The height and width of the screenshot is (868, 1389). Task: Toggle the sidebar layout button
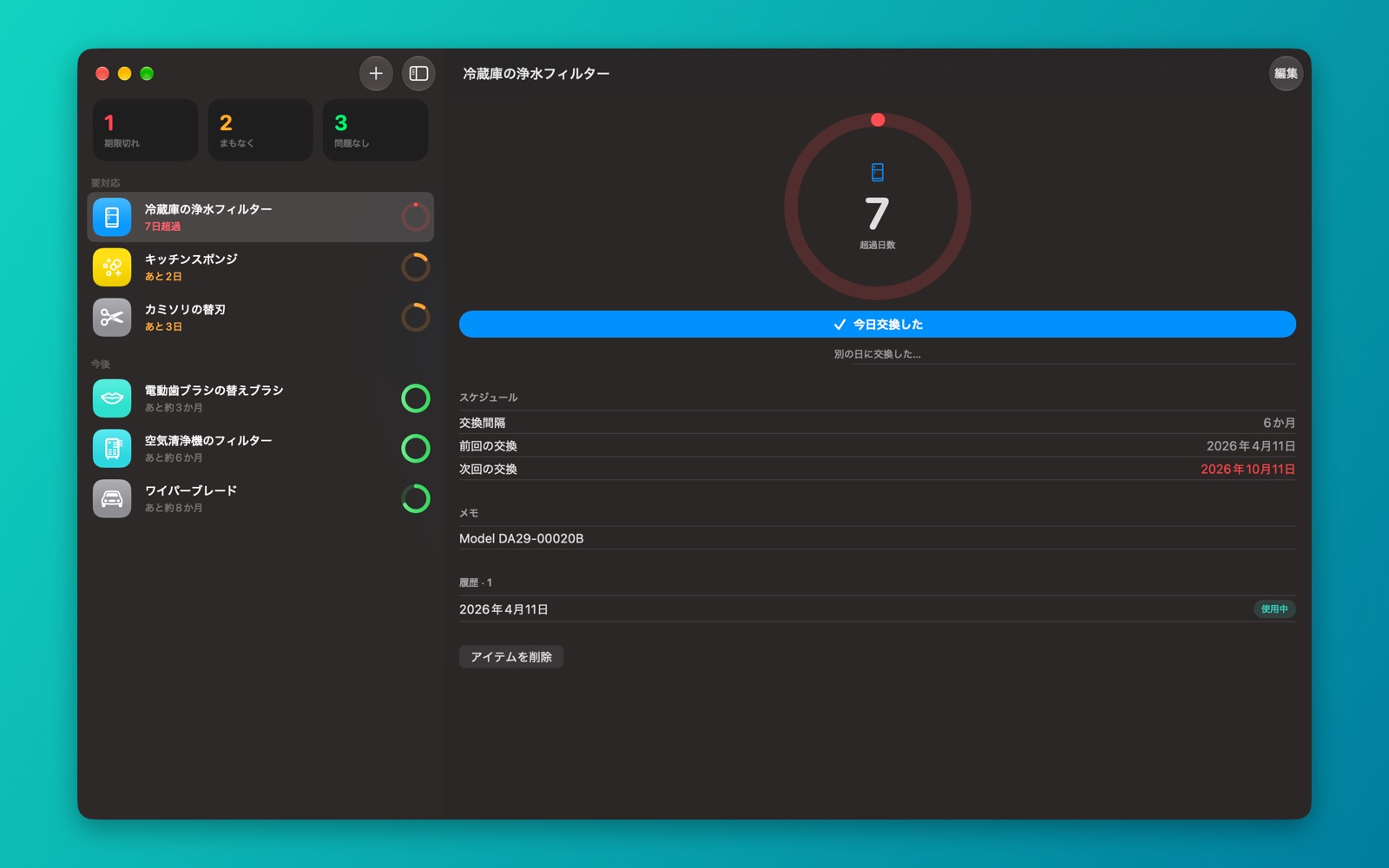418,74
